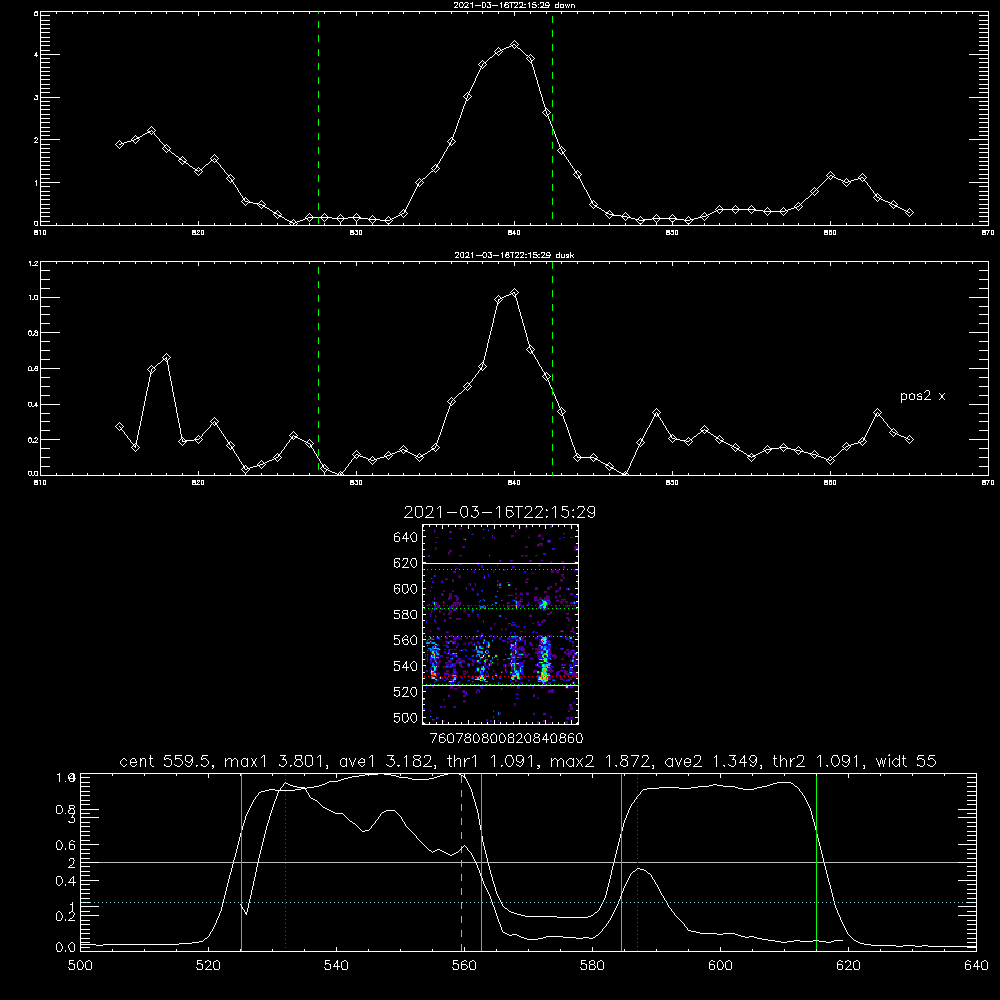Screen dimensions: 1000x1000
Task: Click the y-axis label 640 of spectrogram image
Action: pyautogui.click(x=406, y=538)
